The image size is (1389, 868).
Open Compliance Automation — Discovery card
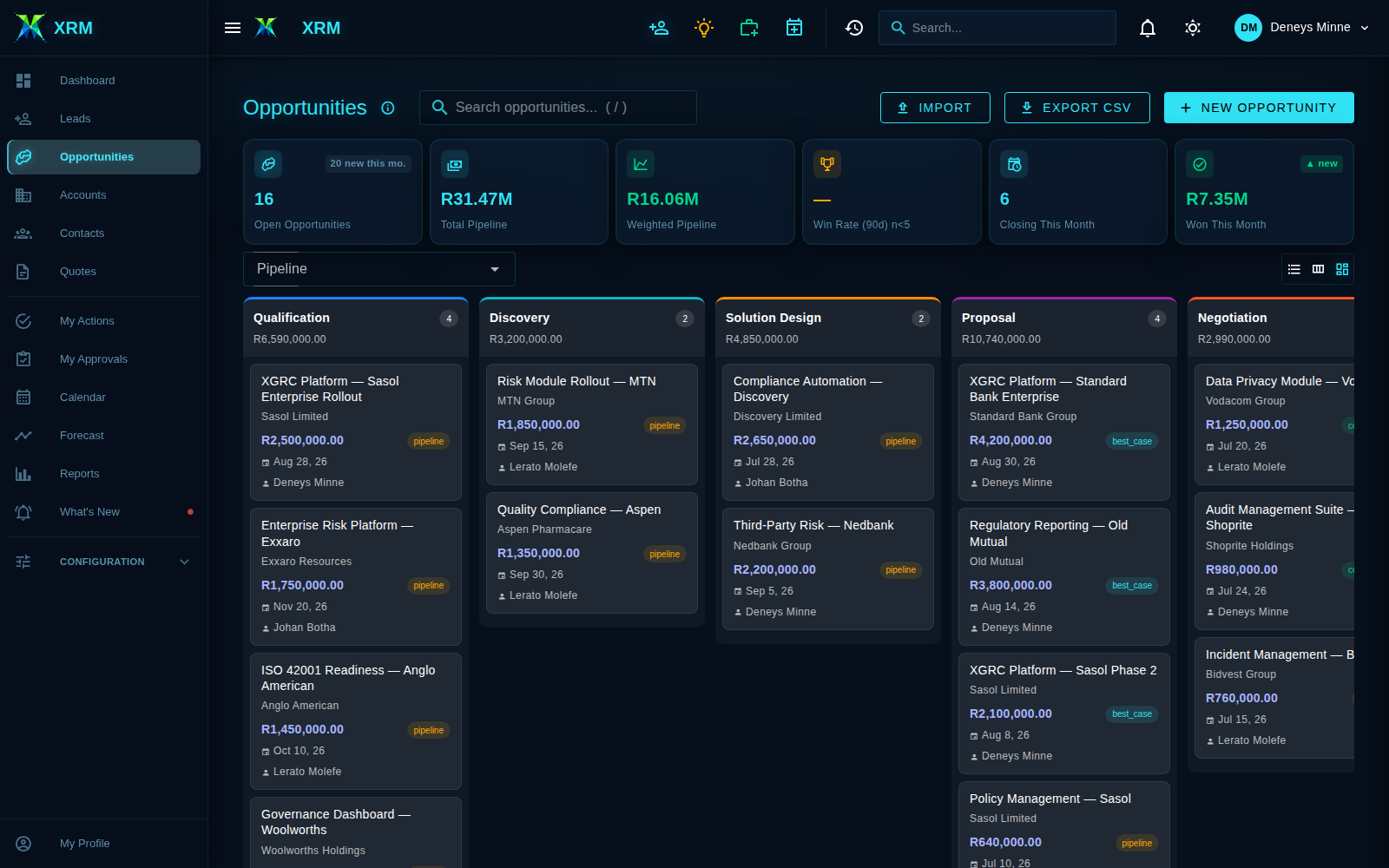828,432
